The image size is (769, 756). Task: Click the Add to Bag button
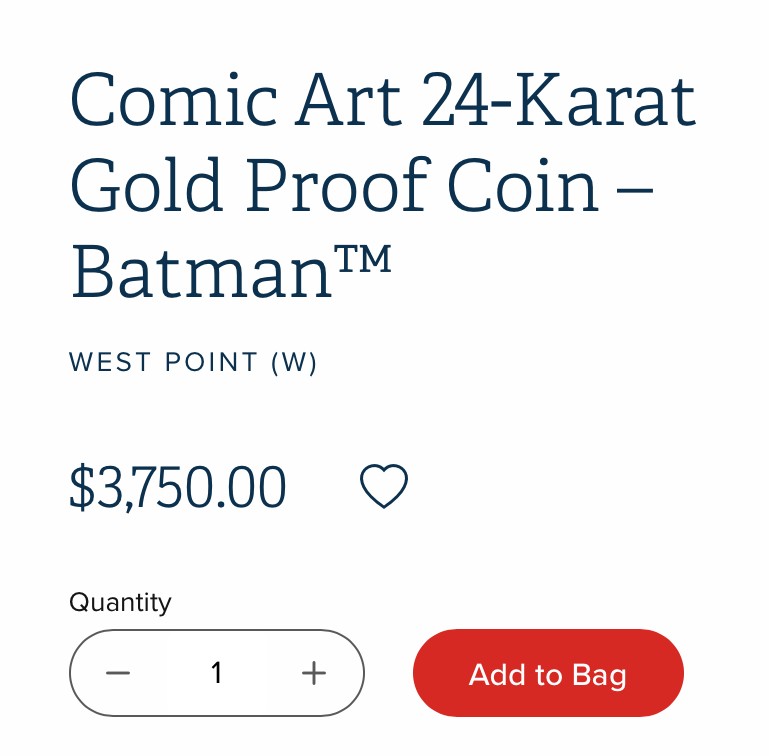tap(548, 674)
